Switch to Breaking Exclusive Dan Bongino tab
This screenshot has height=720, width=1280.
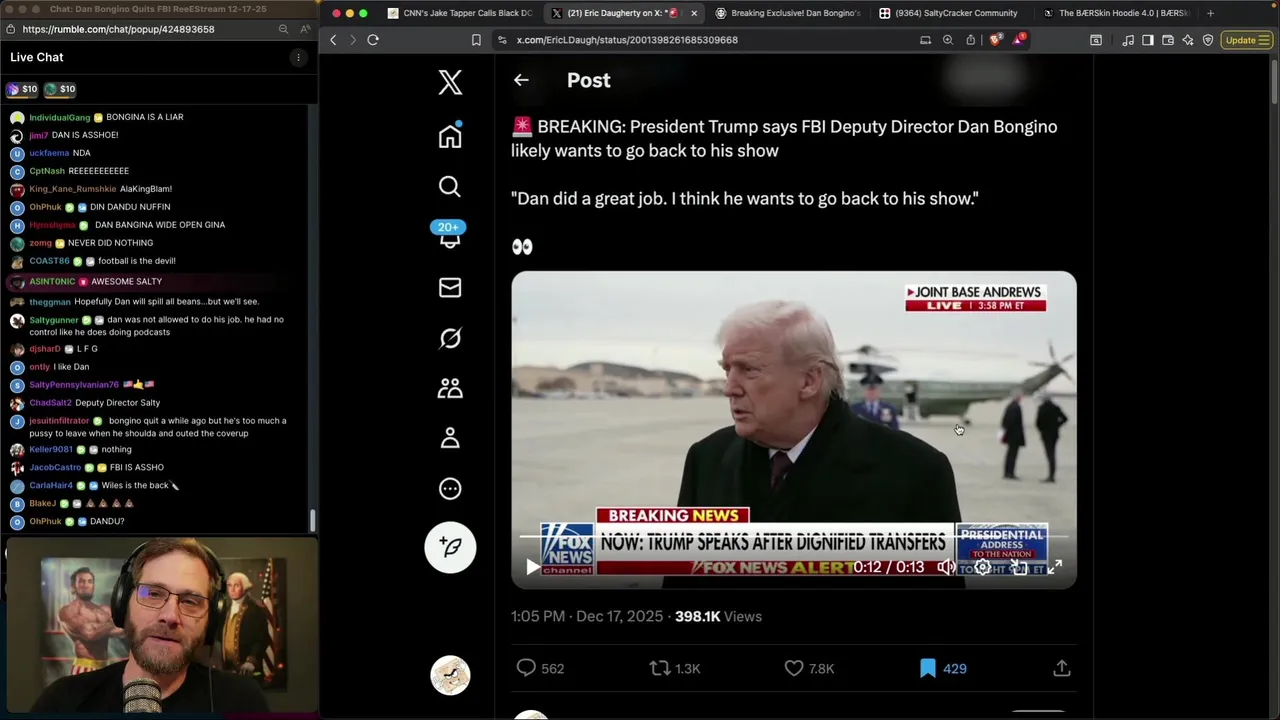click(787, 13)
